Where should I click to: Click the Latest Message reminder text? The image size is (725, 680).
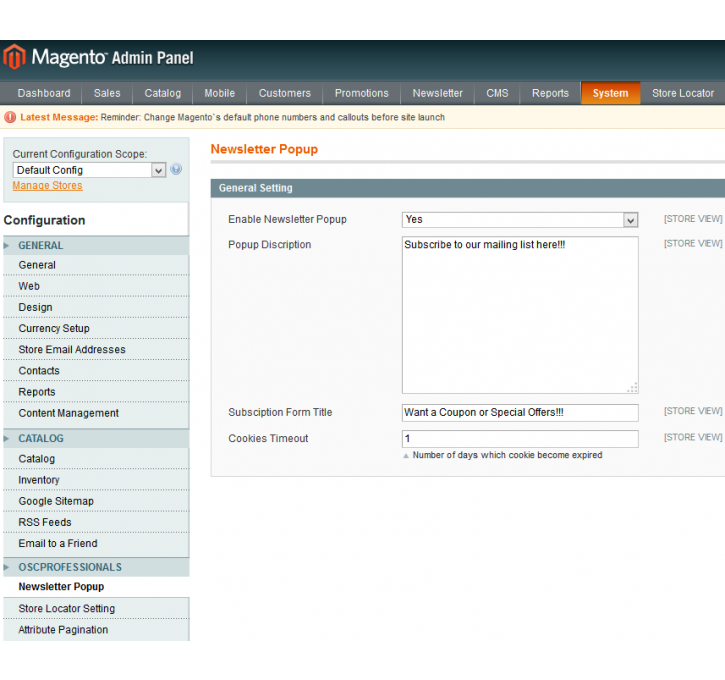pyautogui.click(x=273, y=117)
